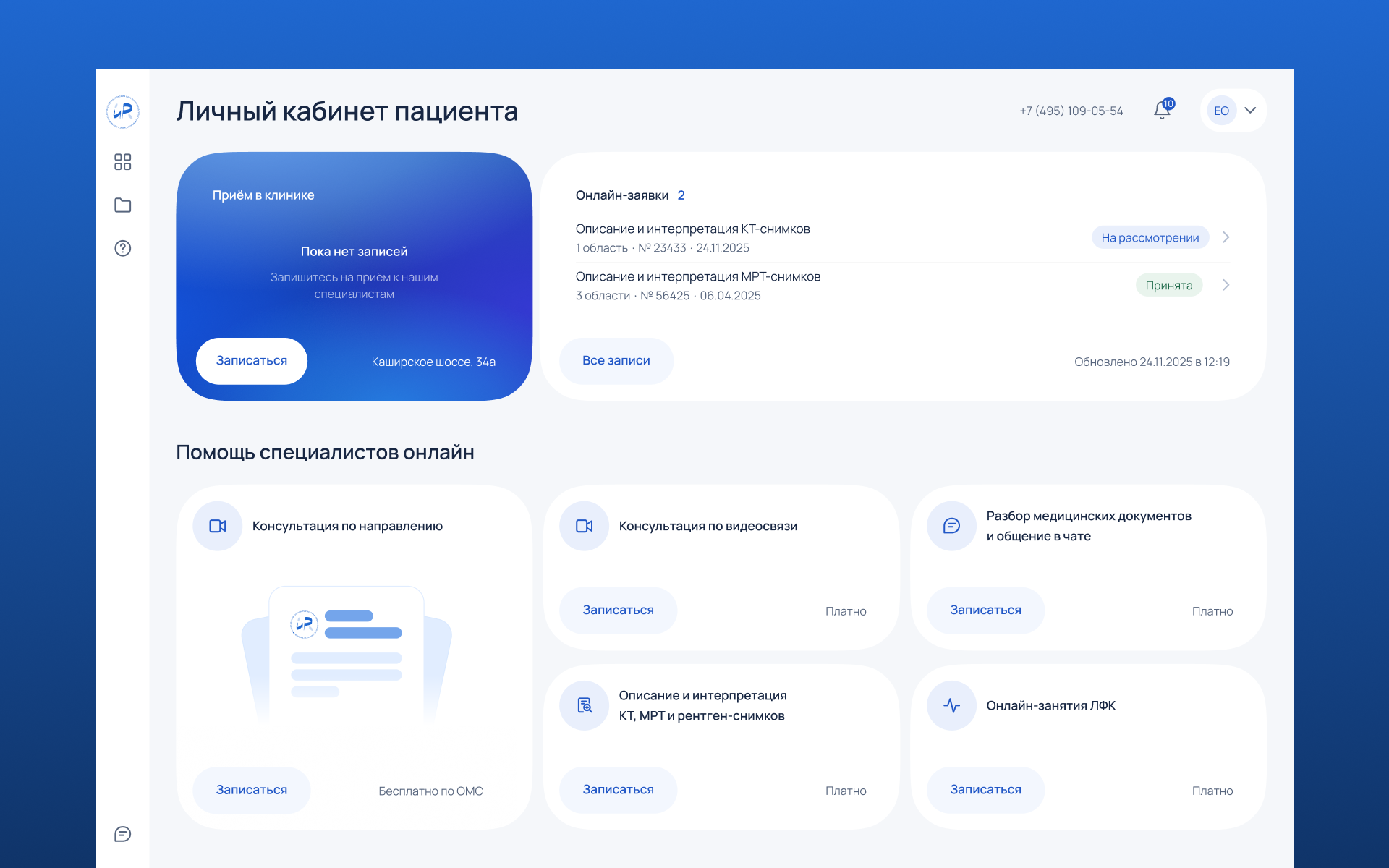This screenshot has height=868, width=1389.
Task: Open the dashboard grid icon in the sidebar
Action: click(123, 161)
